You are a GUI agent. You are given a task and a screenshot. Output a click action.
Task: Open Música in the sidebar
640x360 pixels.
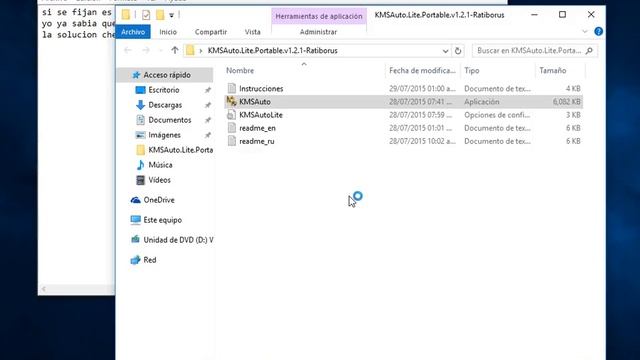(x=160, y=165)
